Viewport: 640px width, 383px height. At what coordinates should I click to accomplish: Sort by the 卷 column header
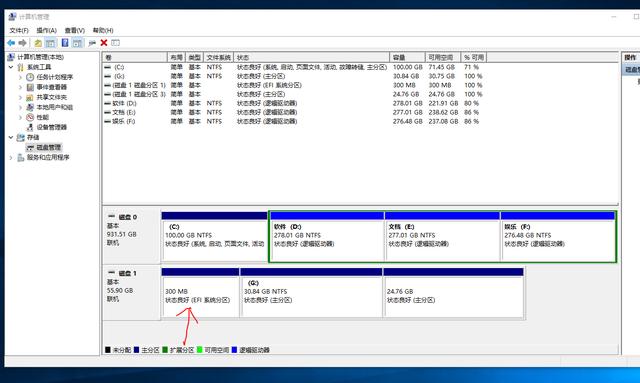pyautogui.click(x=135, y=58)
